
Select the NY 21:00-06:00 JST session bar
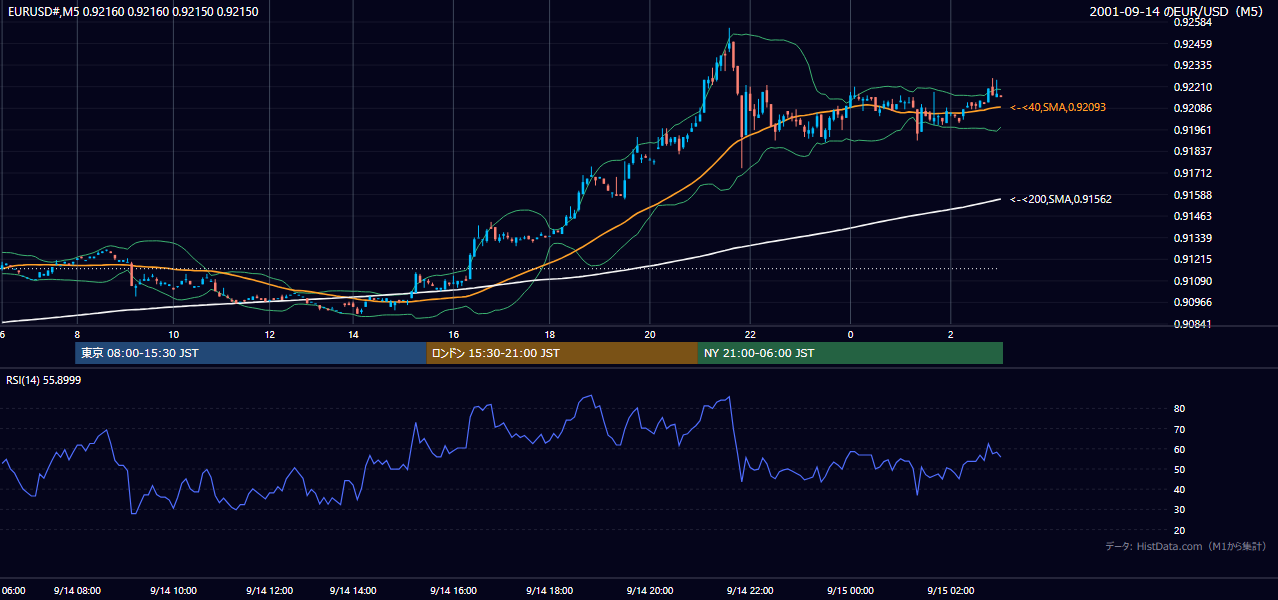pyautogui.click(x=850, y=353)
